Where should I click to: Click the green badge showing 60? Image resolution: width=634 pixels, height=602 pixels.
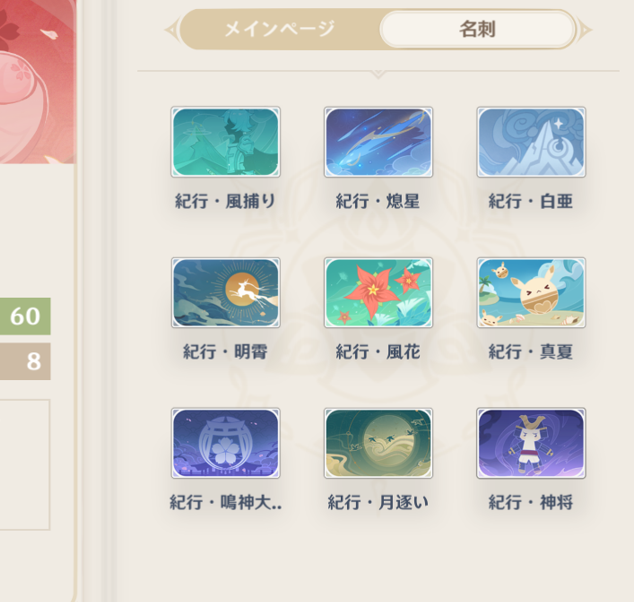[25, 316]
